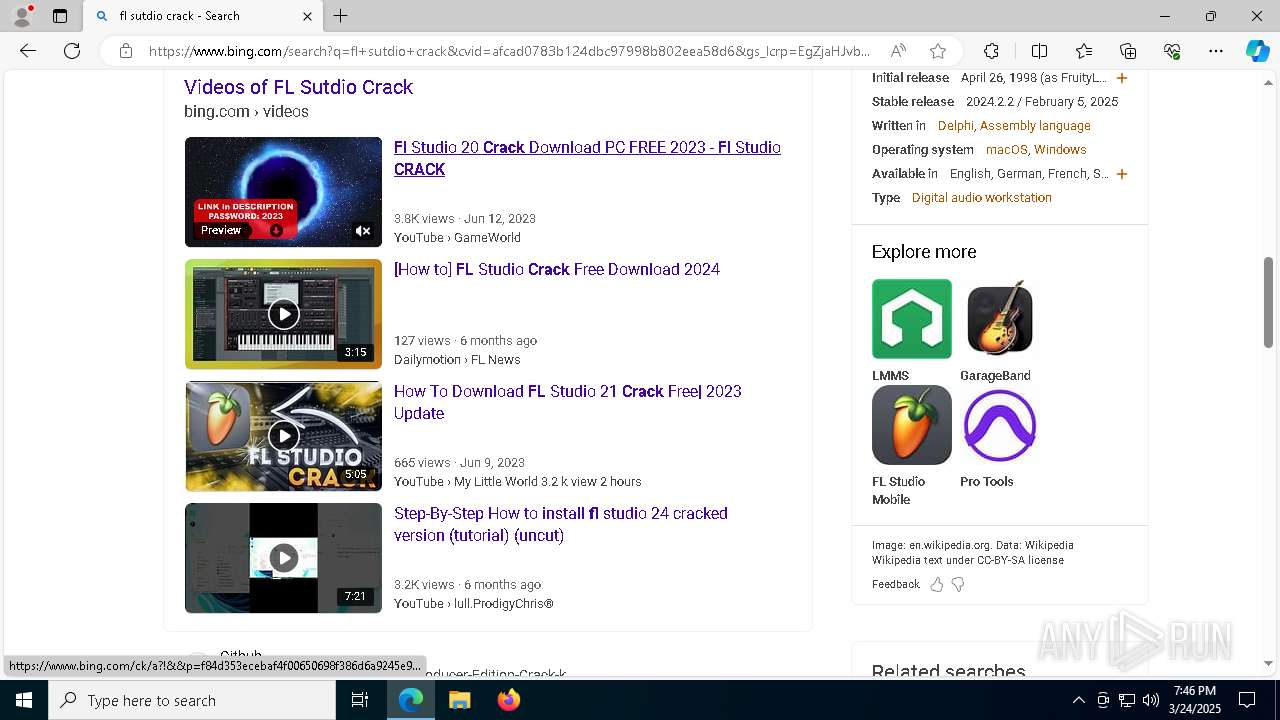Open 'Delphi, Assembly language' link
1280x720 pixels.
pos(1014,126)
